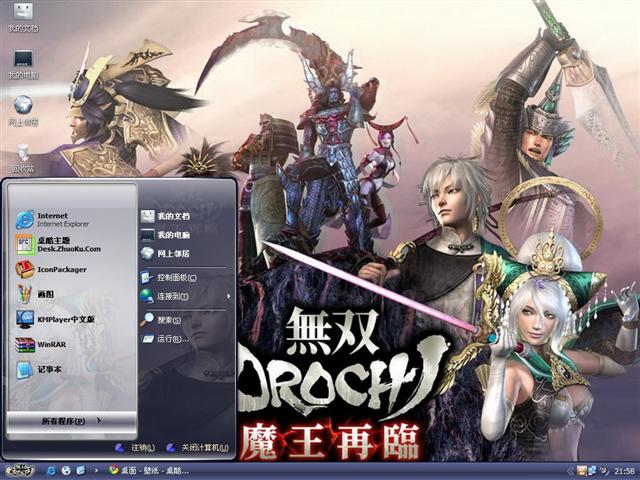The height and width of the screenshot is (480, 640).
Task: Open the 回收站 recycle bin desktop icon
Action: click(x=23, y=158)
